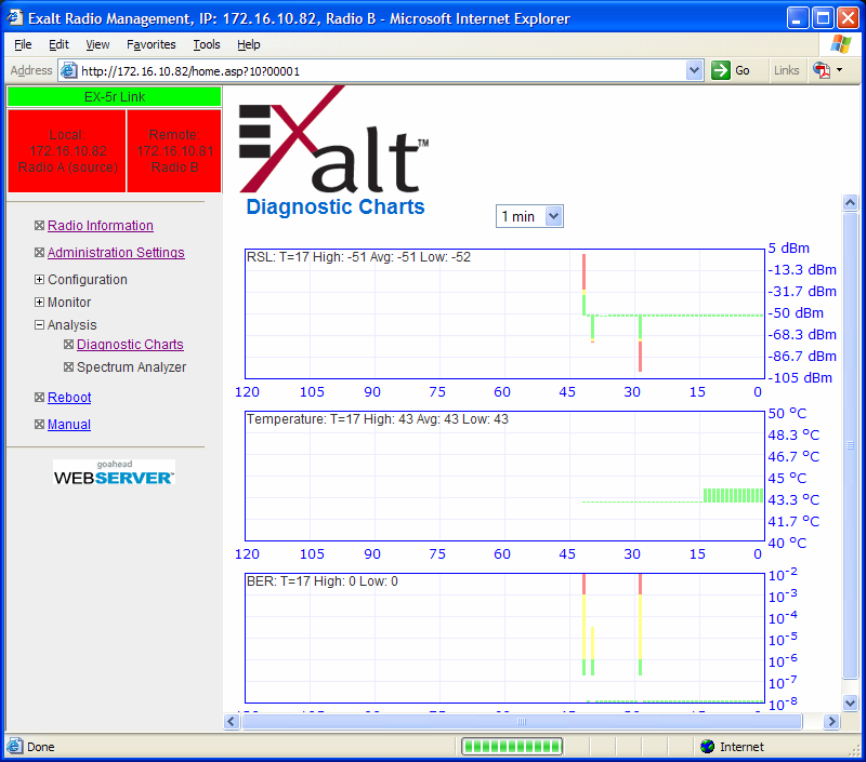The width and height of the screenshot is (866, 762).
Task: Open the Administration Settings link
Action: [x=116, y=252]
